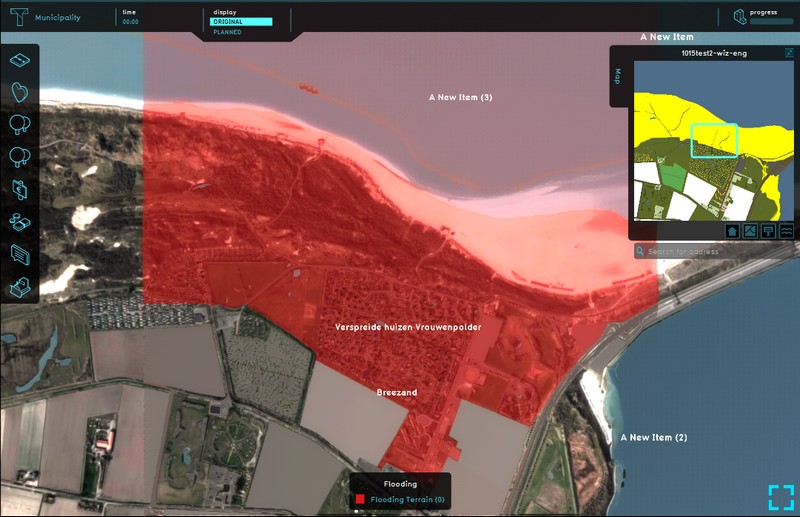Collapse the minimap using the Map tab
The width and height of the screenshot is (800, 517).
click(x=618, y=77)
